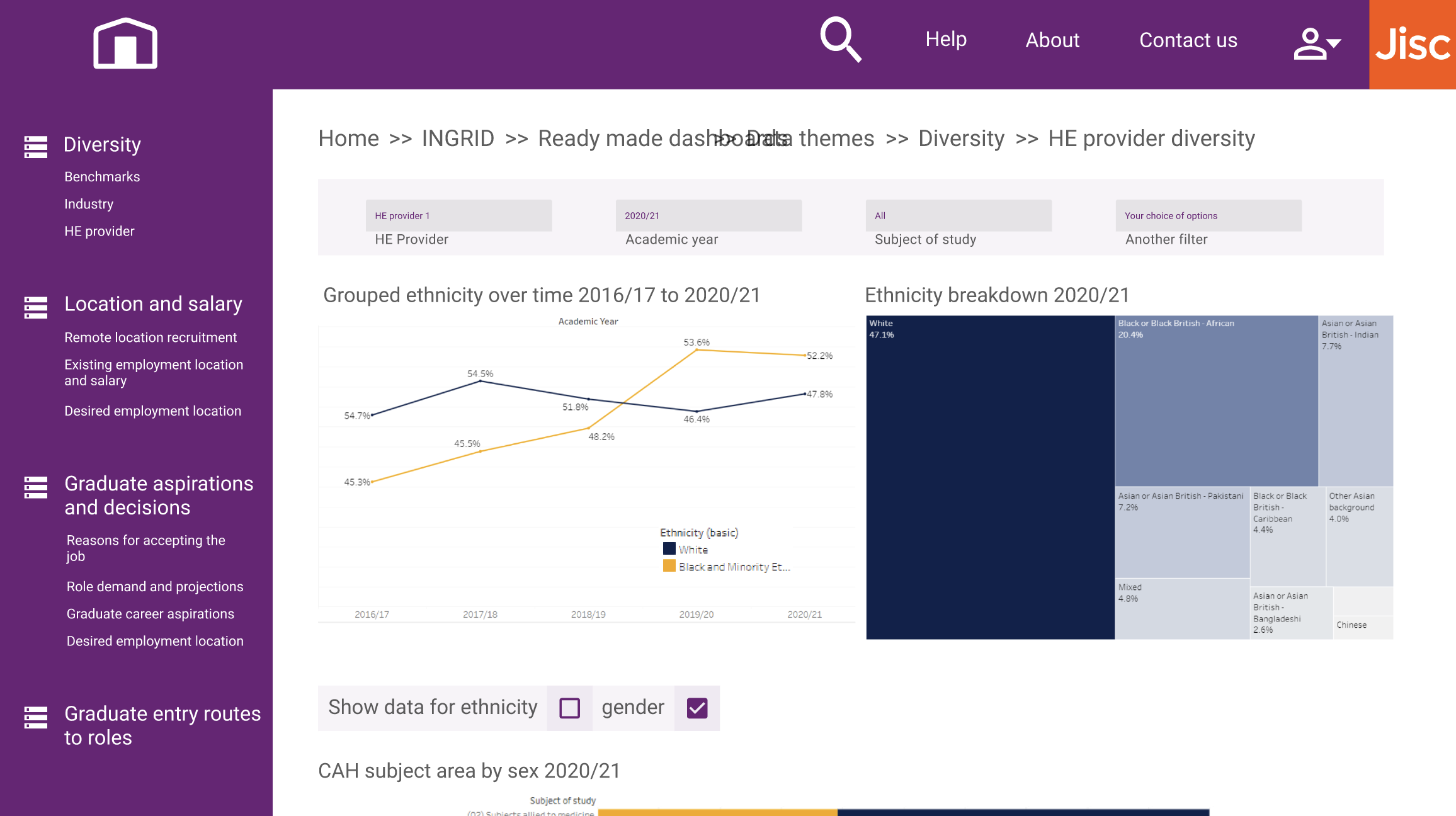This screenshot has width=1456, height=816.
Task: Open the Another filter options dropdown
Action: 1208,216
